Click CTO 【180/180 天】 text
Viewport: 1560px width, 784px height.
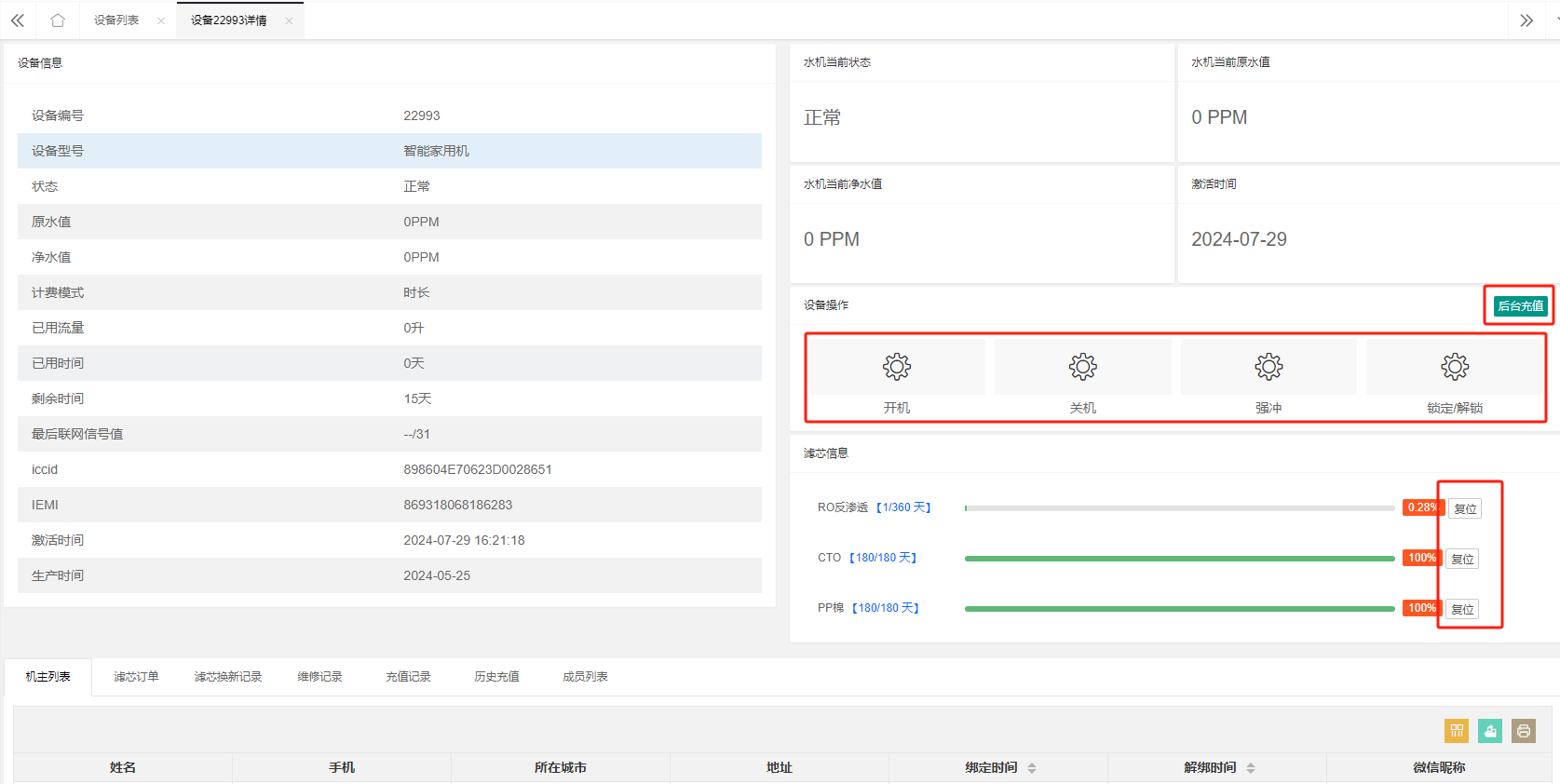click(x=884, y=558)
